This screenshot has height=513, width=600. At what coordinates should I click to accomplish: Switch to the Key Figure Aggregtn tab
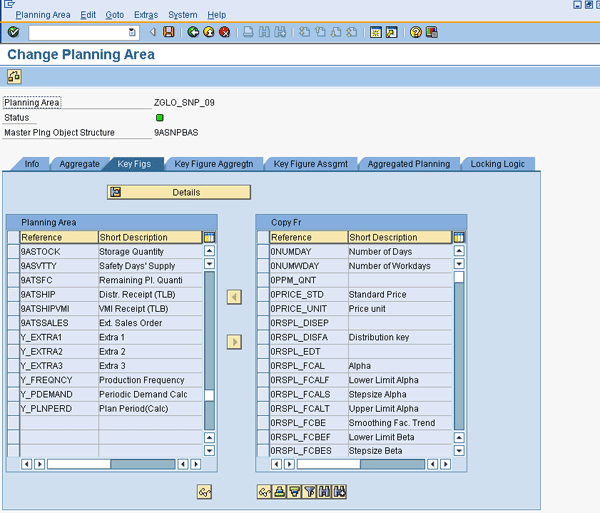213,163
